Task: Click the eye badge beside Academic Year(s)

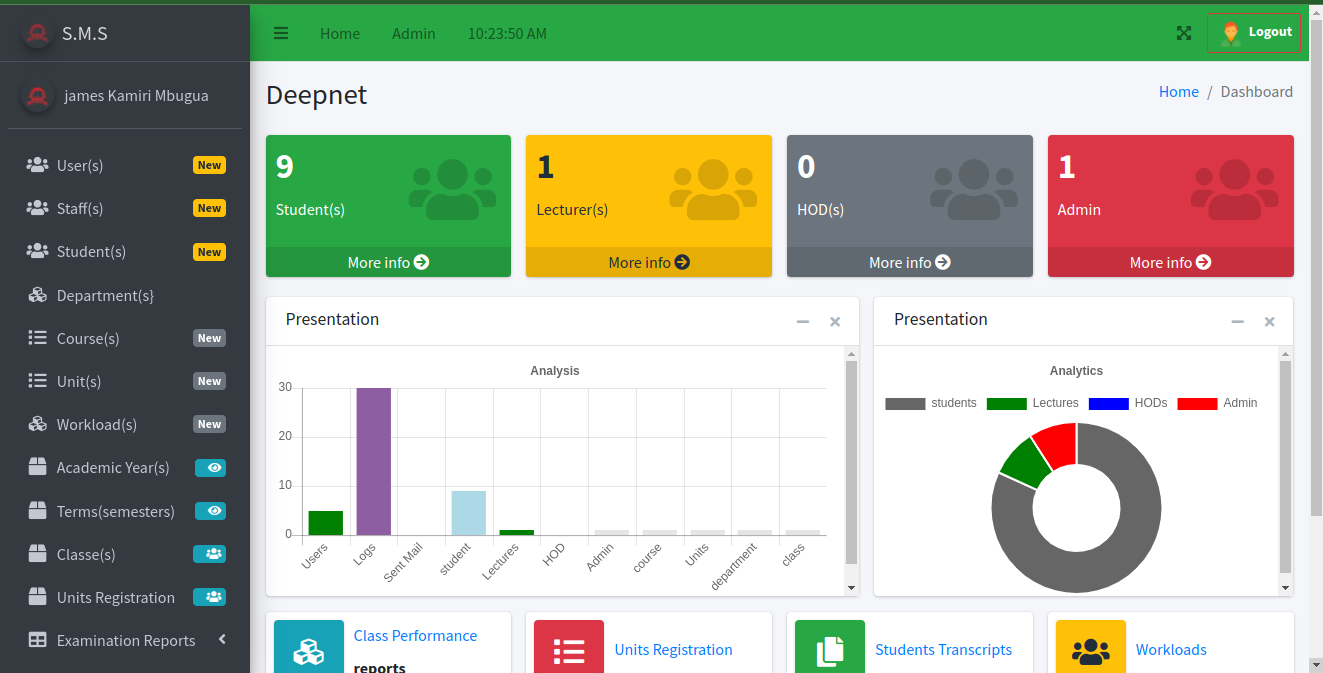Action: pyautogui.click(x=210, y=467)
